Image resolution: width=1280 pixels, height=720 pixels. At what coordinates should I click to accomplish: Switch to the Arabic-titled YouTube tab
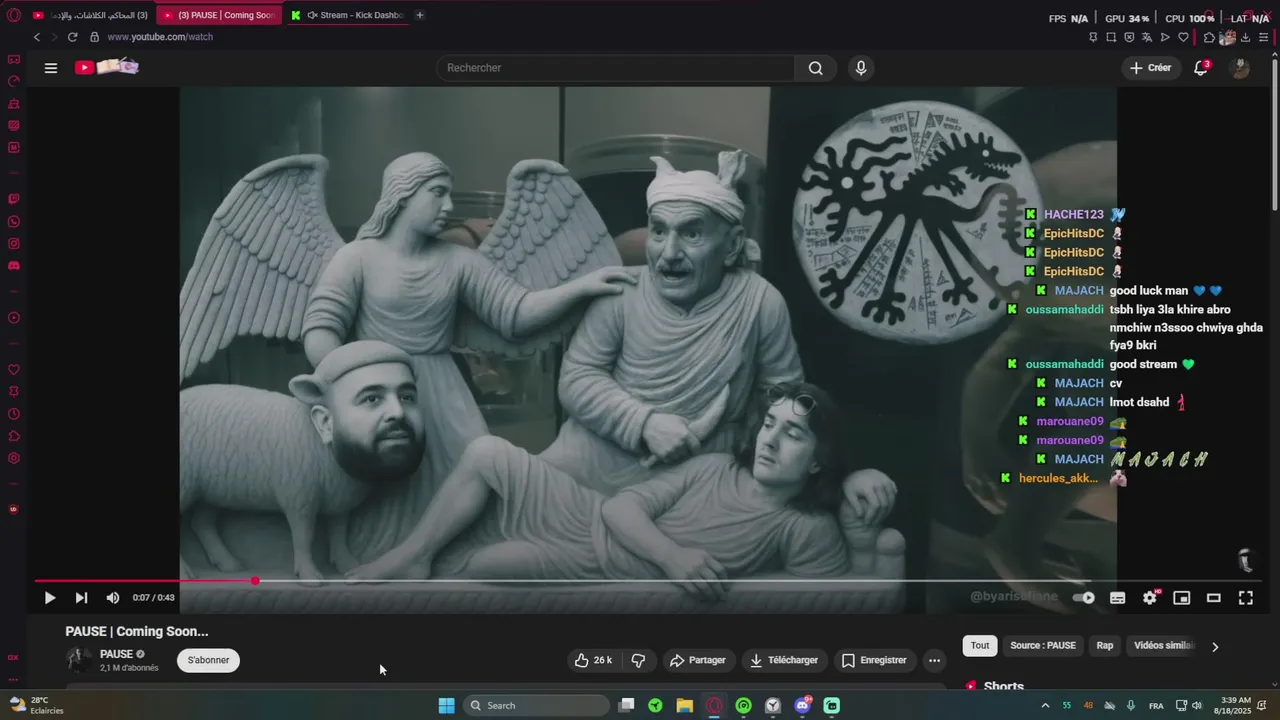(x=91, y=15)
